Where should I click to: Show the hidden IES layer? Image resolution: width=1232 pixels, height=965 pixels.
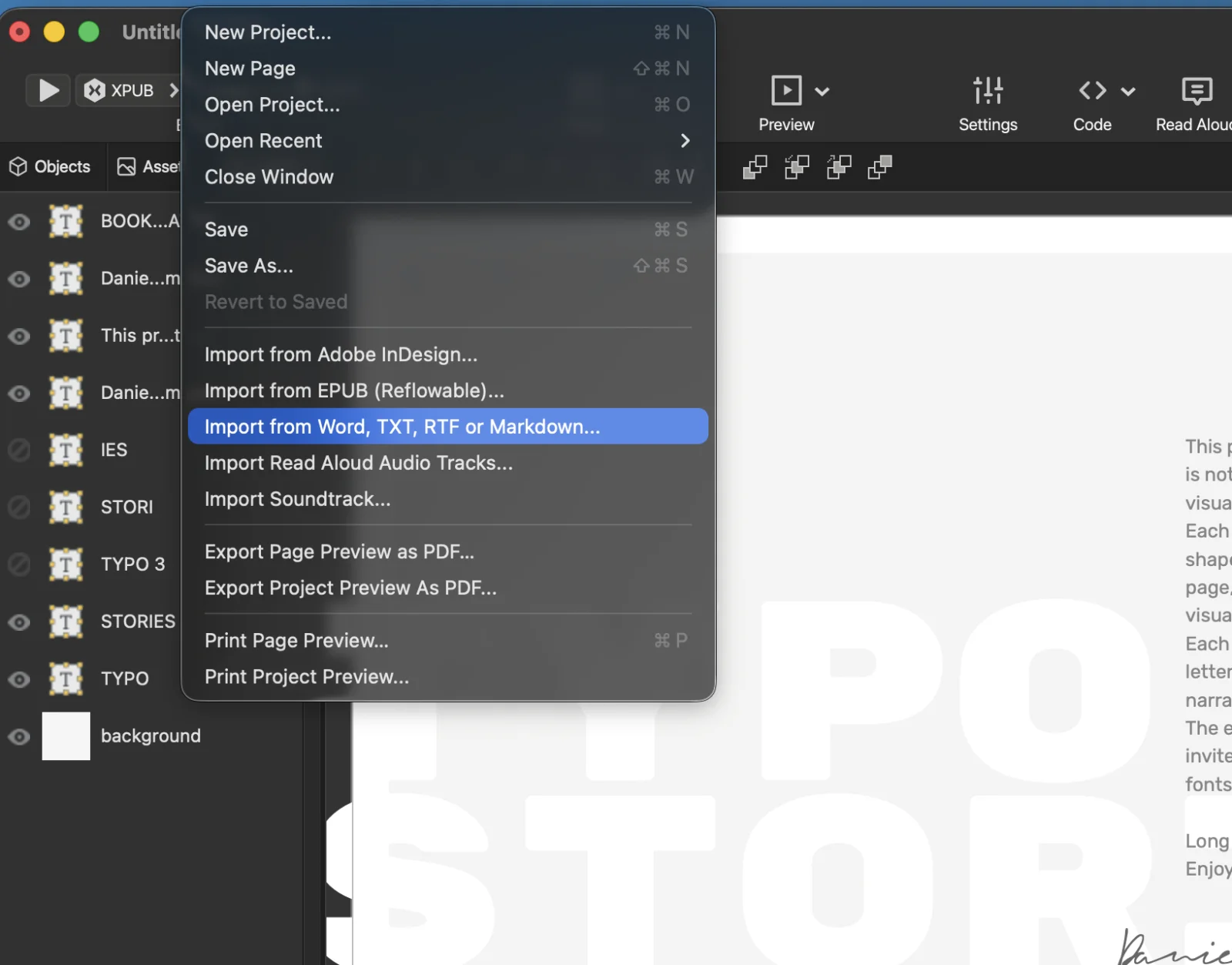tap(19, 450)
